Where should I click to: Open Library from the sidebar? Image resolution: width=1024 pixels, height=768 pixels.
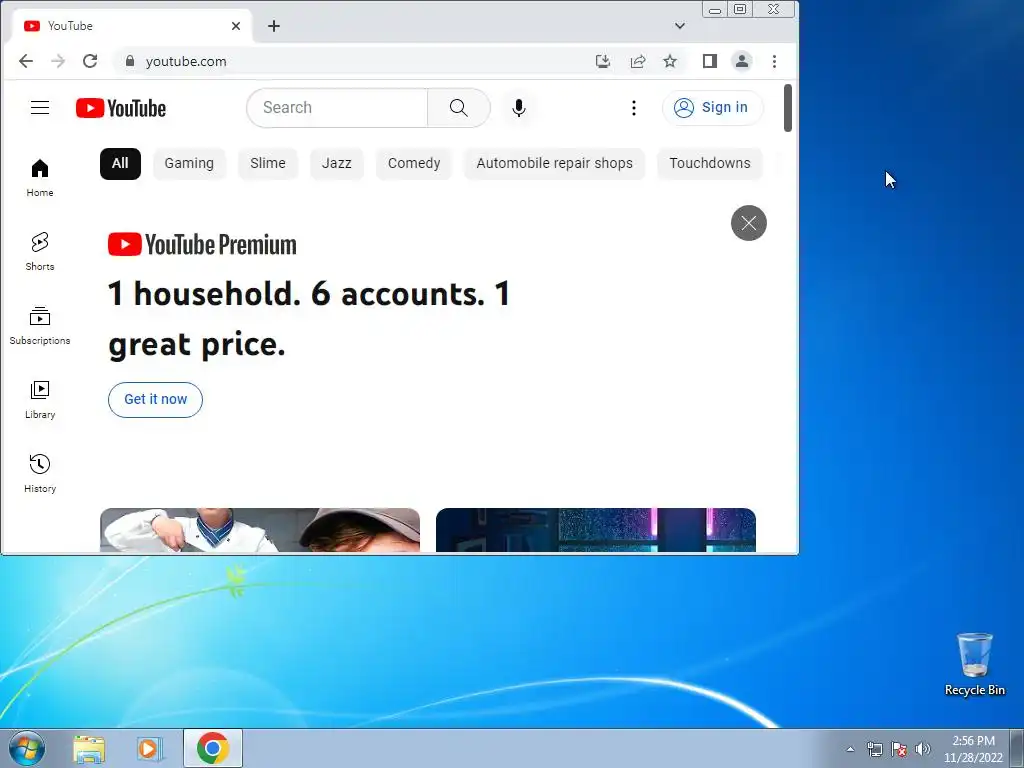click(40, 400)
